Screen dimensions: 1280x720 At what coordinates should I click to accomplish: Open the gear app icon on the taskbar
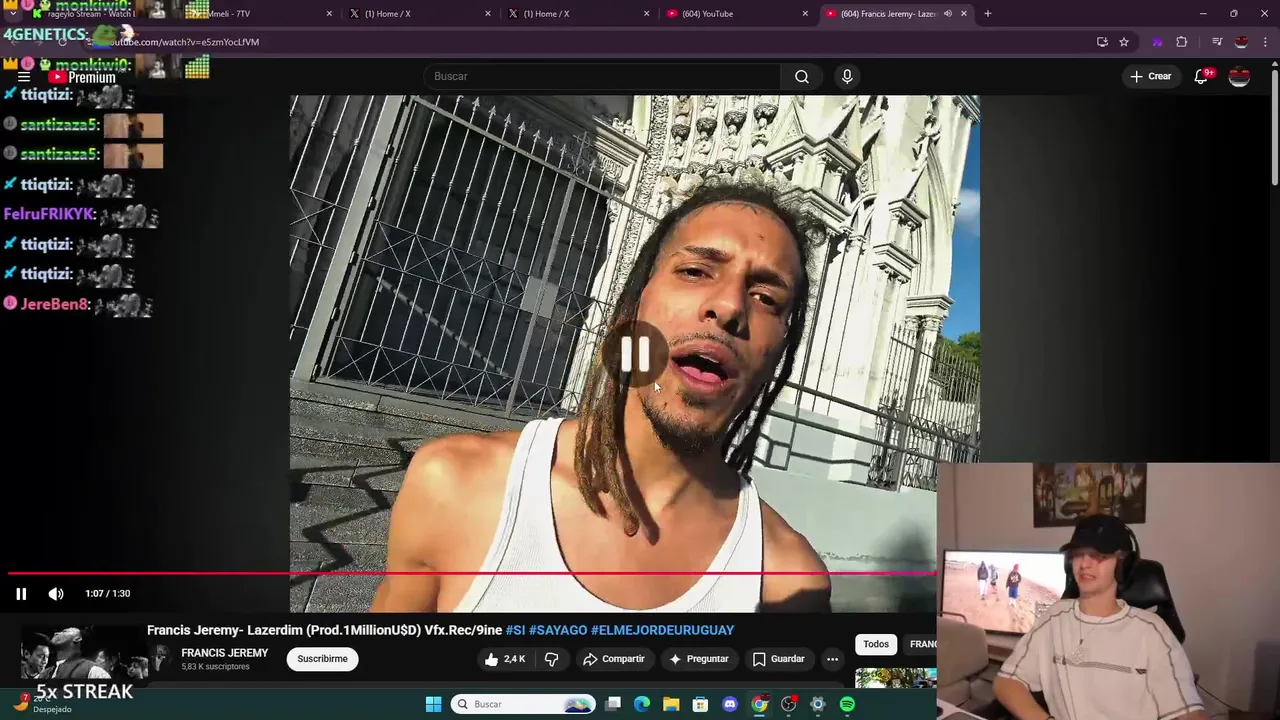point(818,704)
